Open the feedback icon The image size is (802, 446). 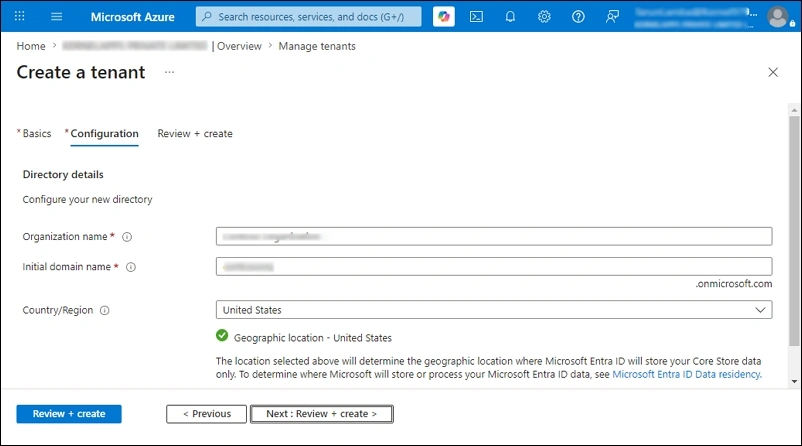point(612,16)
